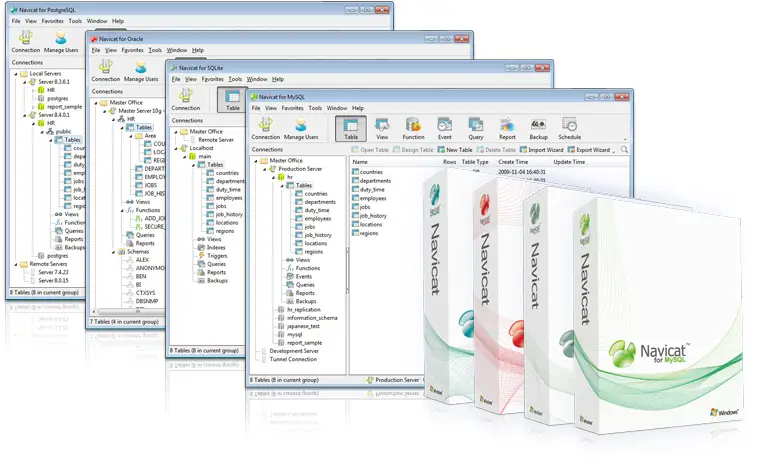Viewport: 765px width, 467px height.
Task: Open View tool in MySQL window toolbar
Action: coord(382,129)
